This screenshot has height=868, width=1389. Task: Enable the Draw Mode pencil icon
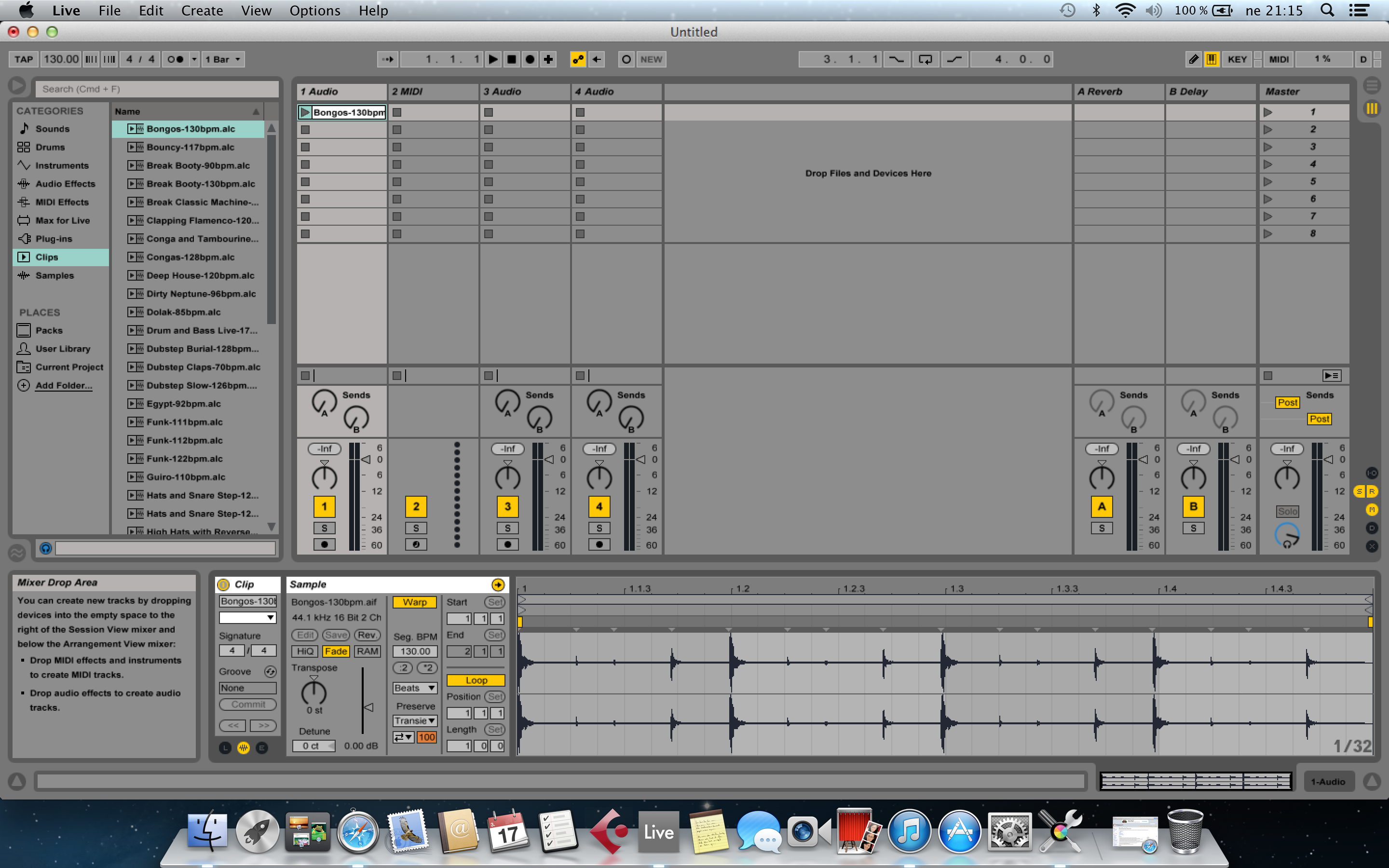point(1193,59)
